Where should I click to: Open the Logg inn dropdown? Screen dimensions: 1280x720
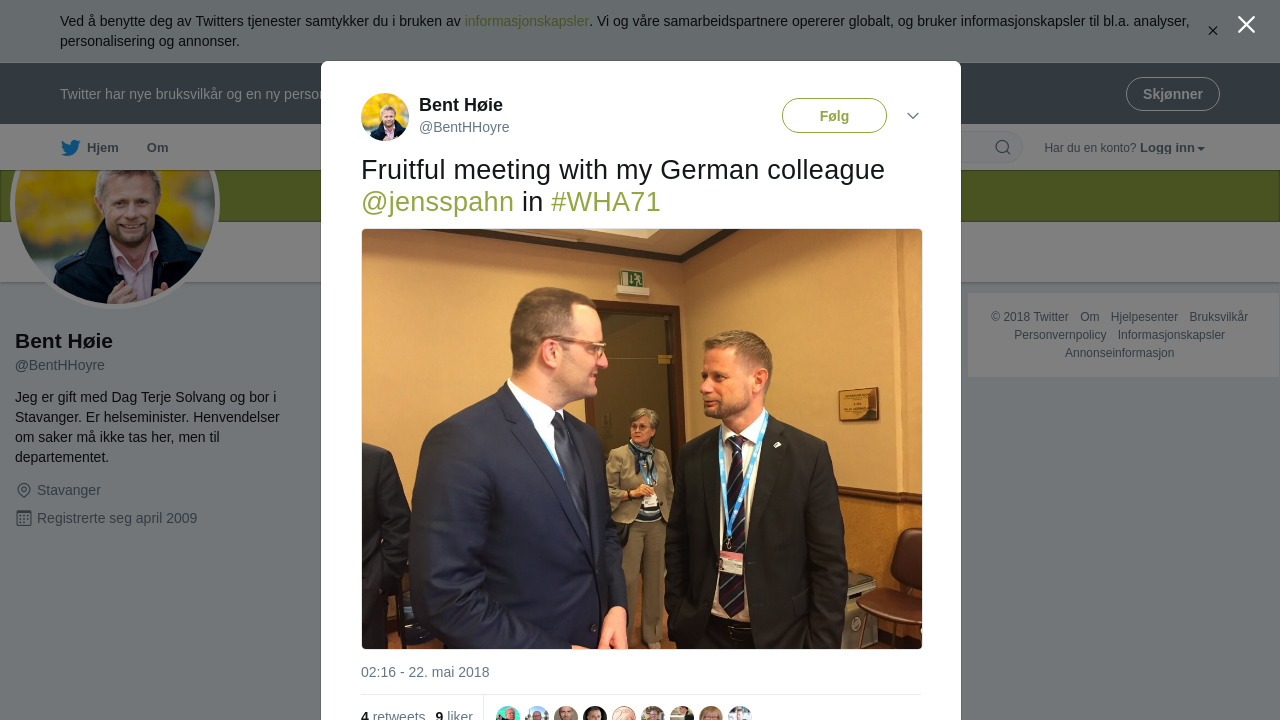(x=1172, y=148)
